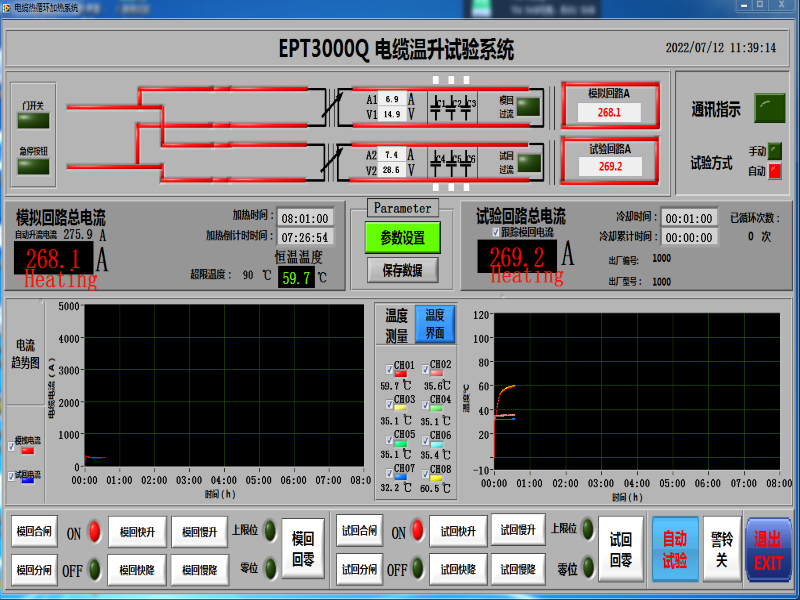Click the 加热倒计时时间 field
Screen dimensions: 800x600
(x=305, y=237)
